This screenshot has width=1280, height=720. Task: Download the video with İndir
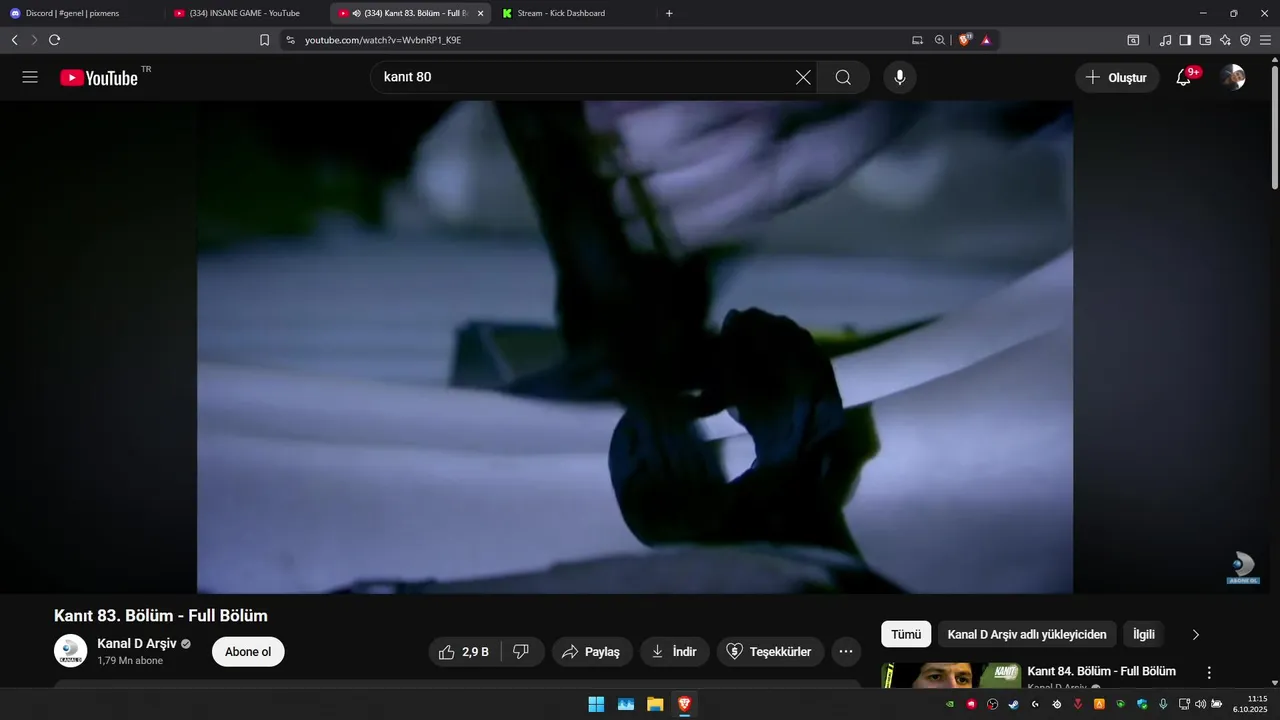pos(675,652)
